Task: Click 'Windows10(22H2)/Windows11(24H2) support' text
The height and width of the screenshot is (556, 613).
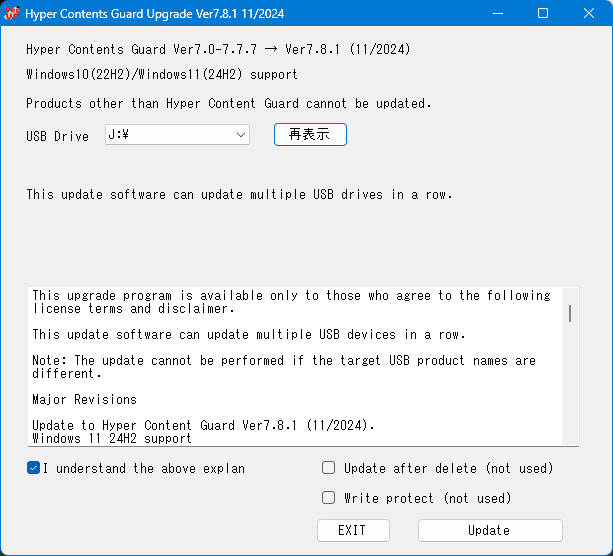Action: pos(162,74)
